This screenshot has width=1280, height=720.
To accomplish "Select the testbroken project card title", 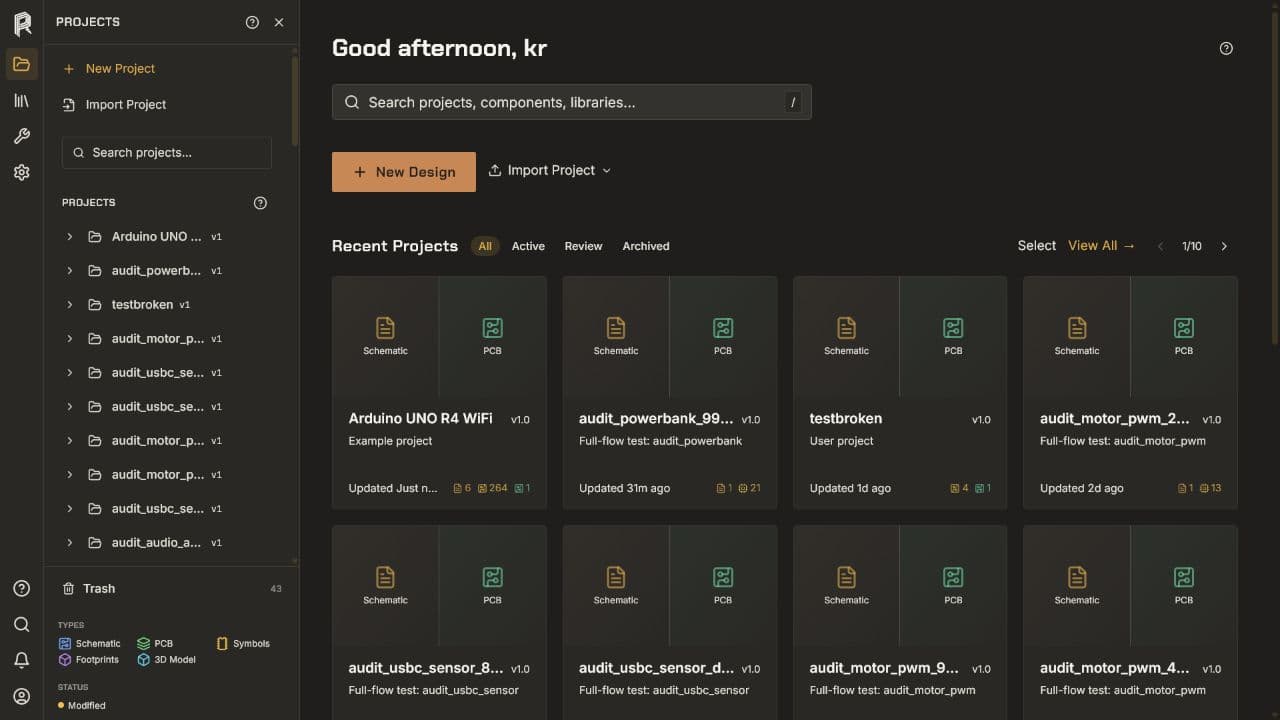I will pyautogui.click(x=846, y=419).
